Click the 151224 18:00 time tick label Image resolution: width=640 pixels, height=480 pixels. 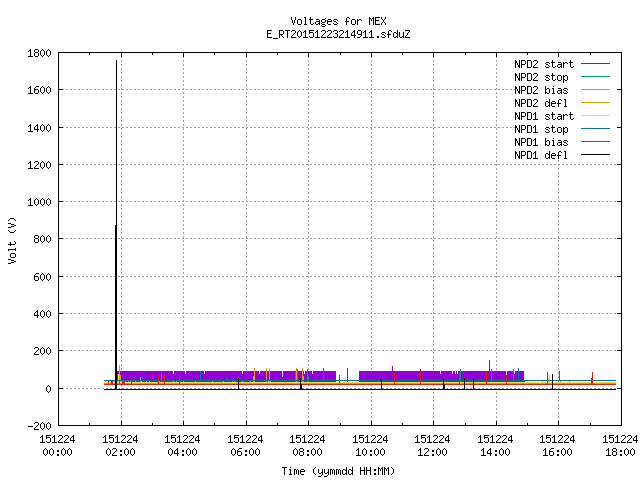click(x=620, y=446)
